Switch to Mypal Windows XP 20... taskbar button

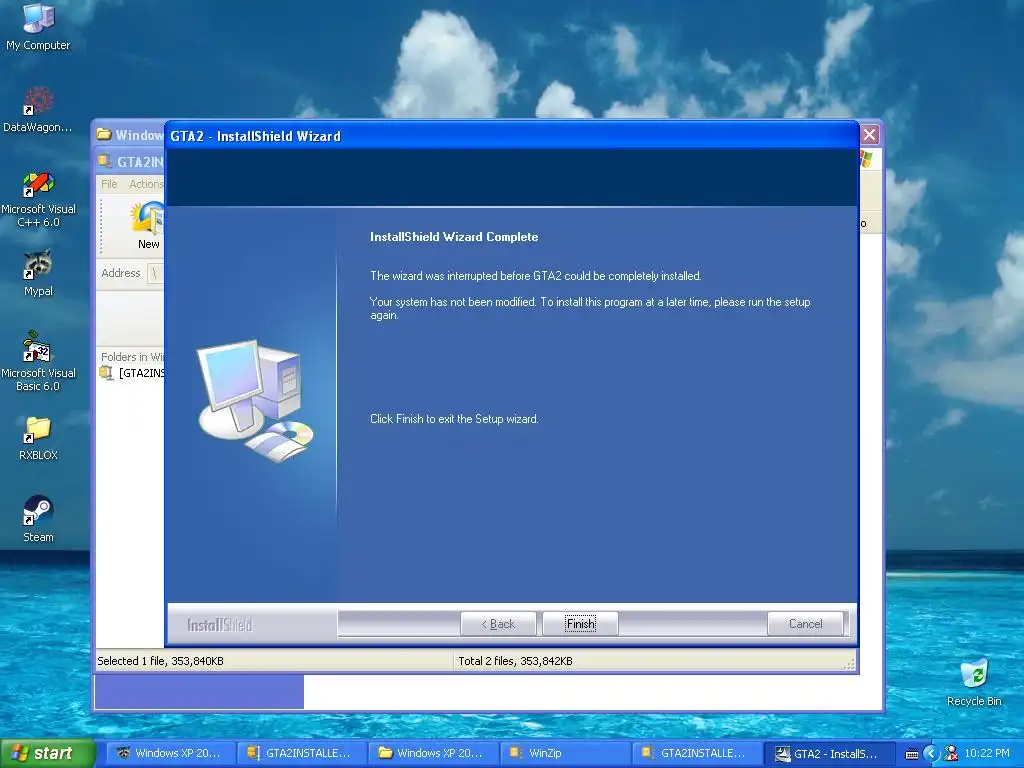tap(169, 753)
